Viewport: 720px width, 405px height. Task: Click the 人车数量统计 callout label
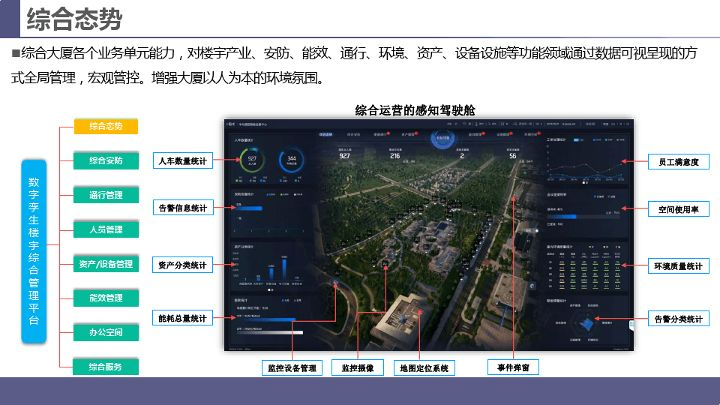pyautogui.click(x=183, y=161)
